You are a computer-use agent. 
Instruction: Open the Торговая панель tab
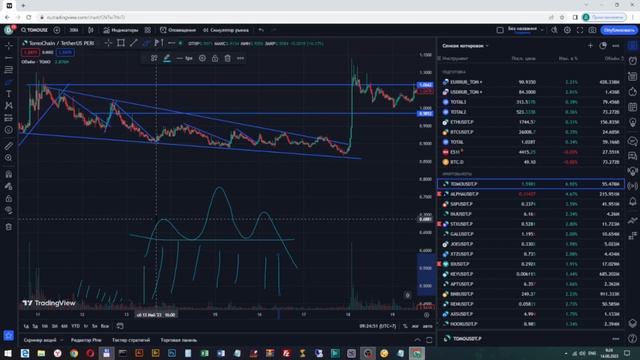(x=179, y=340)
